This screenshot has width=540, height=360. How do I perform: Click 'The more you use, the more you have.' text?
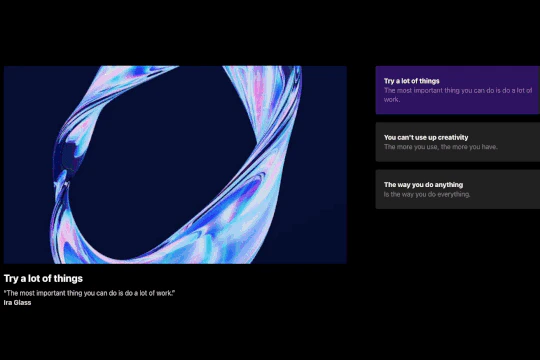[441, 147]
